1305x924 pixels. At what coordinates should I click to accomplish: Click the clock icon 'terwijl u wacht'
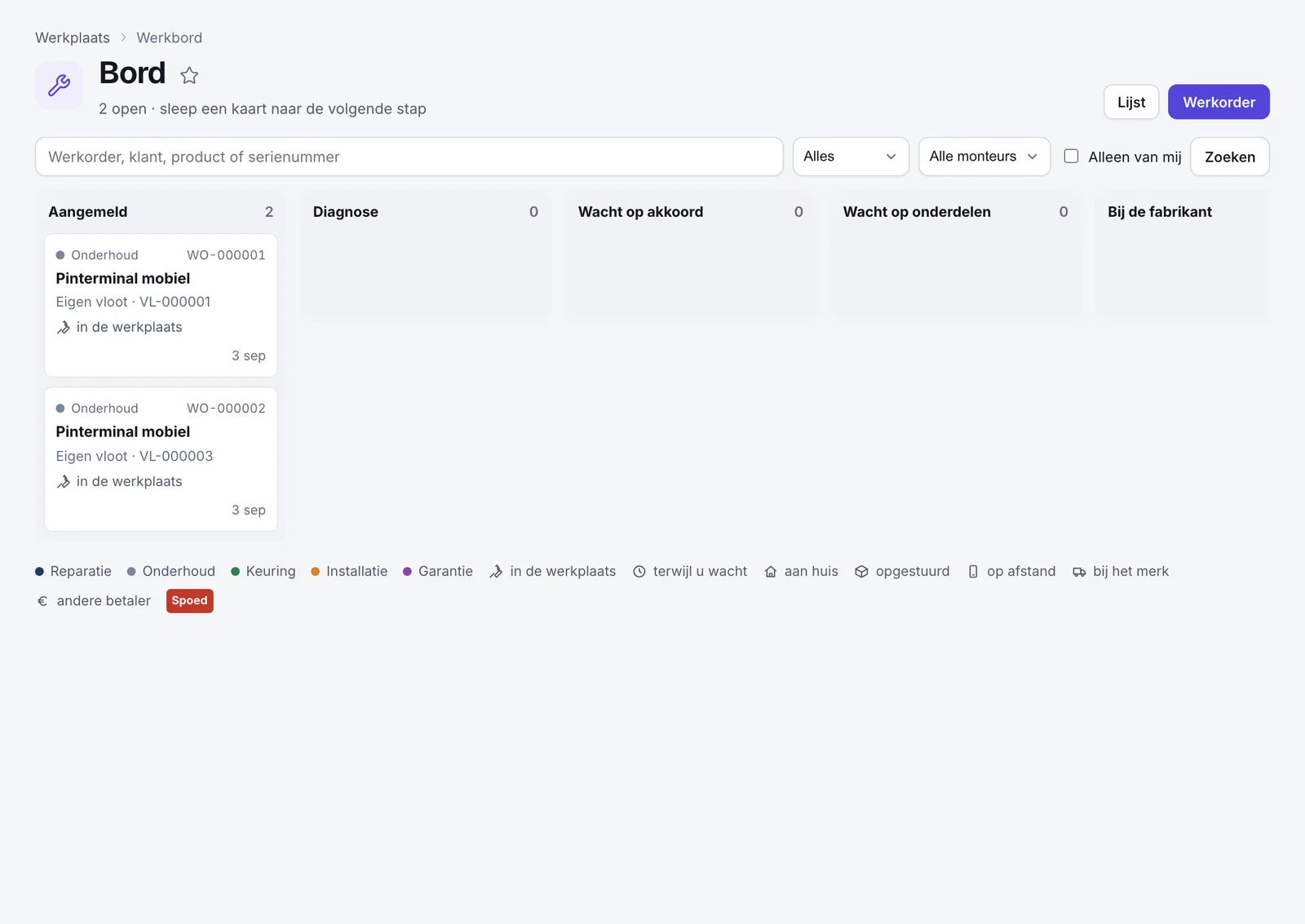click(639, 572)
